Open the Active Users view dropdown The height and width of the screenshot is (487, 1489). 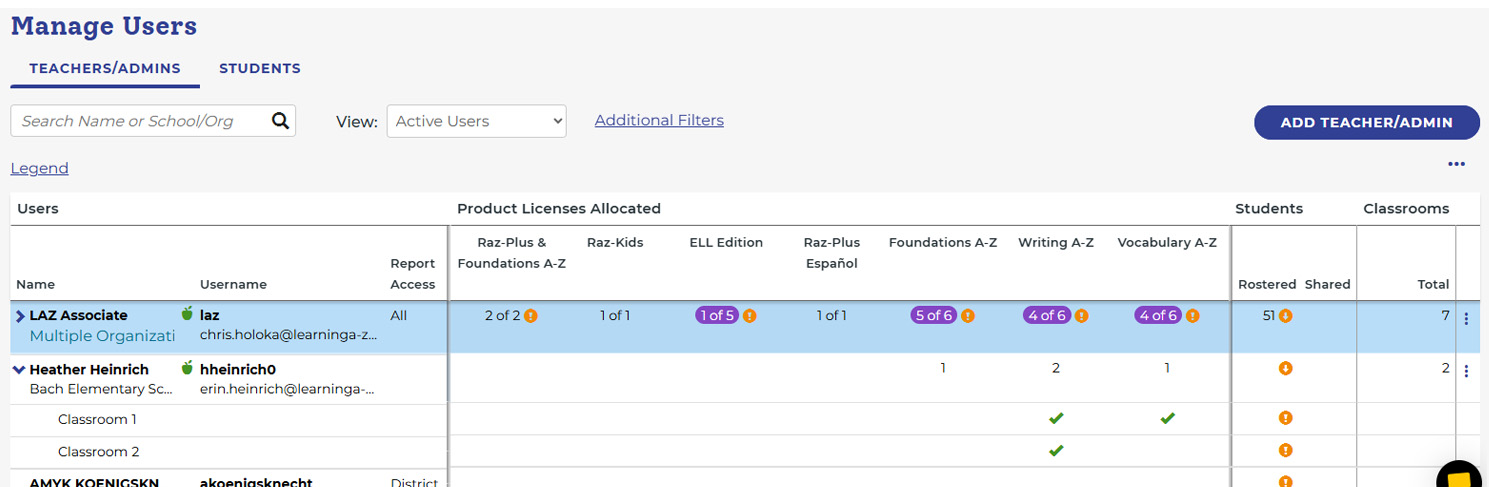pos(476,121)
